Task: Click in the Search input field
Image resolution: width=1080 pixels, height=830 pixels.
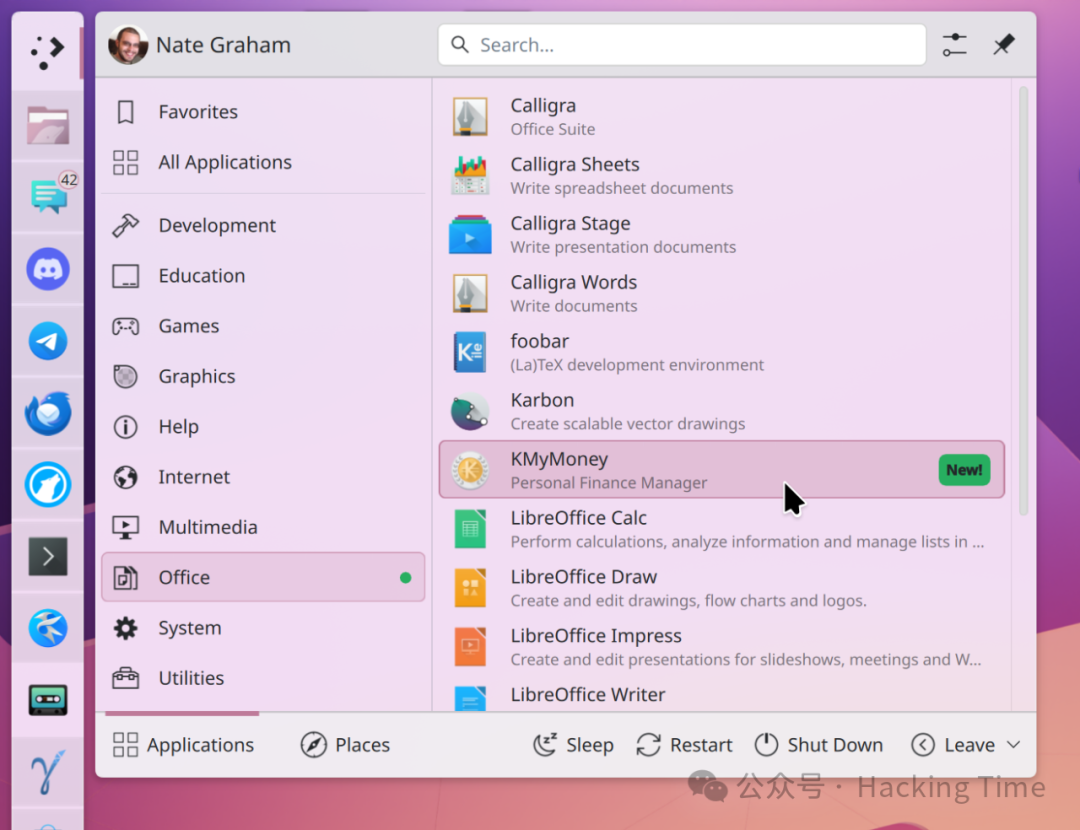Action: (690, 45)
